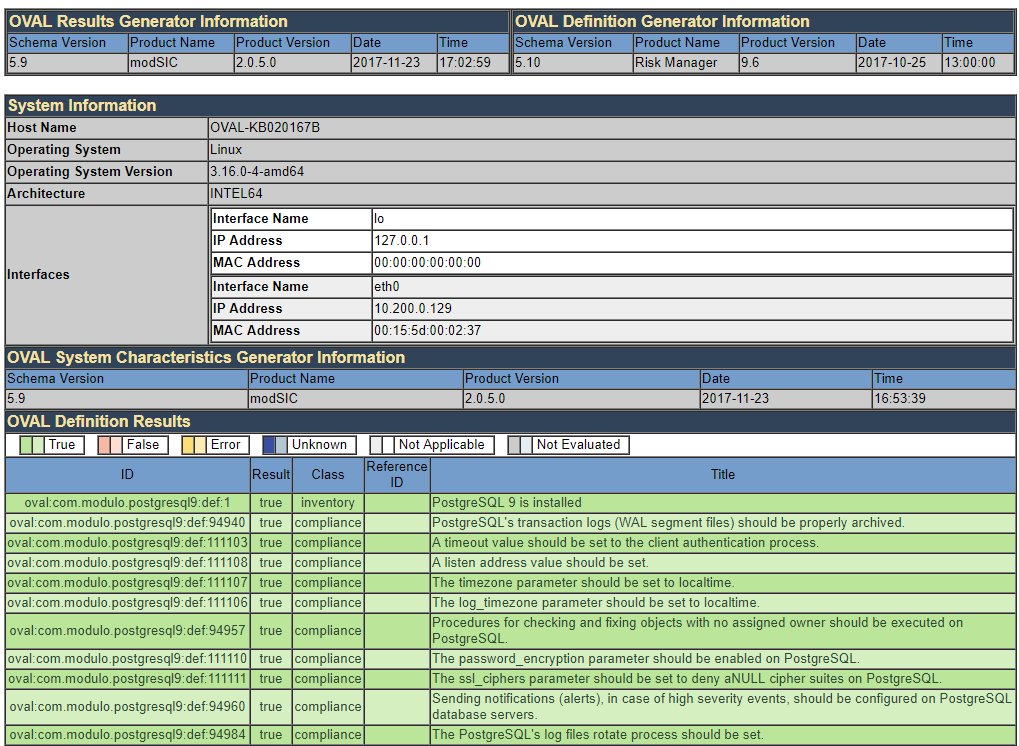Click the interface name value 'lo'
Screen dimensions: 1019x746
point(379,219)
